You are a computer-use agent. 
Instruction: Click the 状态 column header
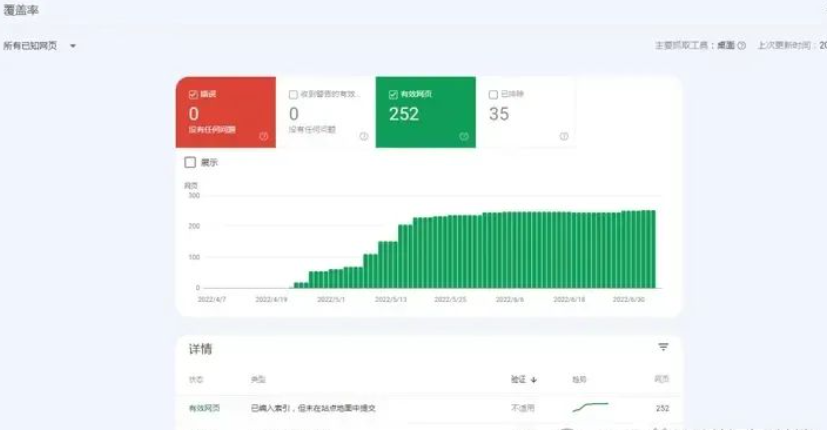tap(196, 379)
